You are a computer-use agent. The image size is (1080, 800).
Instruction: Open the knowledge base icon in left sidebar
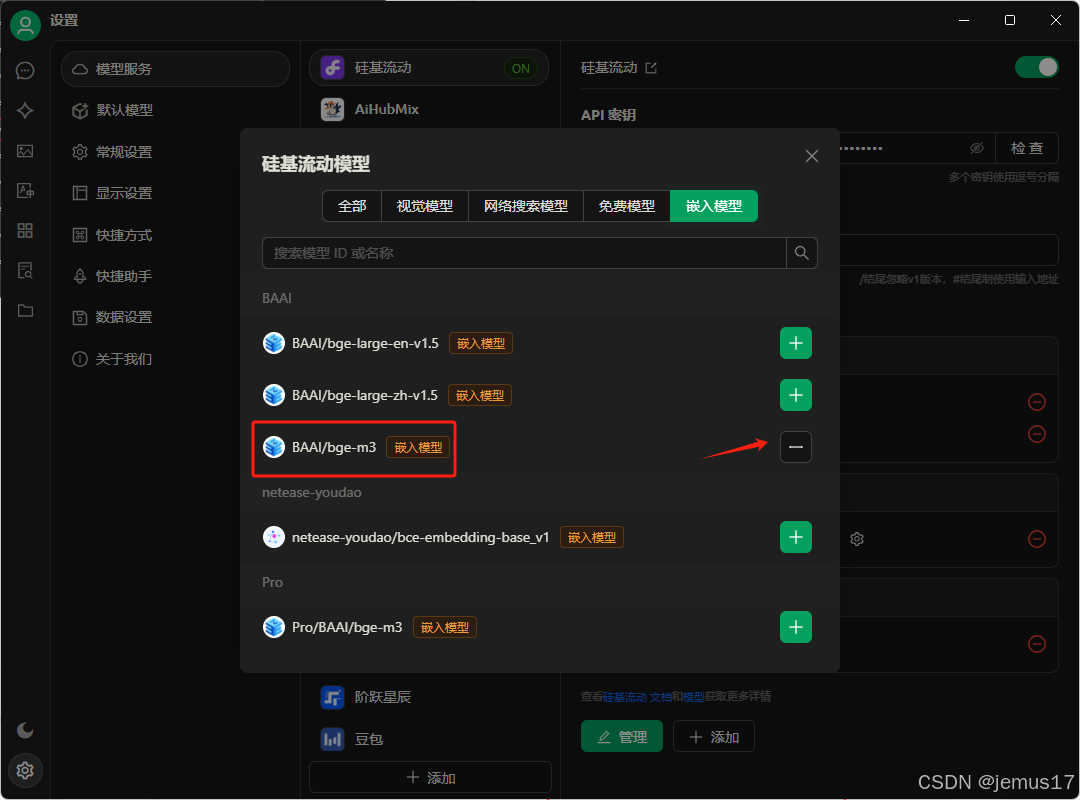(25, 270)
